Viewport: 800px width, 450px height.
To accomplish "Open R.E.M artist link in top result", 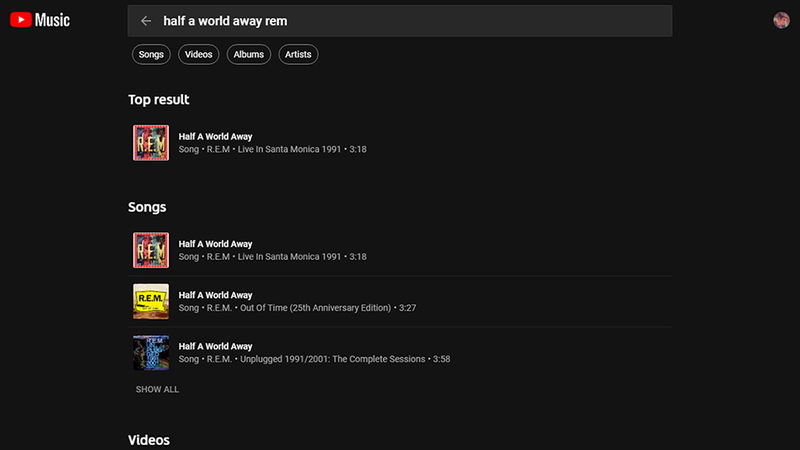I will (x=218, y=149).
